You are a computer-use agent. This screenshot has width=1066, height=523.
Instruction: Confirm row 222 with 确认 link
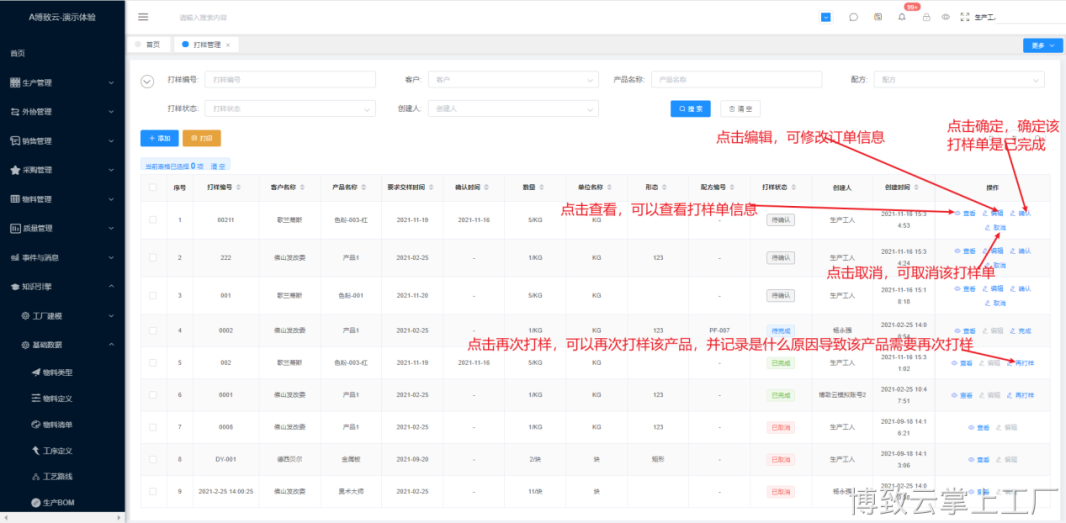[x=1020, y=251]
